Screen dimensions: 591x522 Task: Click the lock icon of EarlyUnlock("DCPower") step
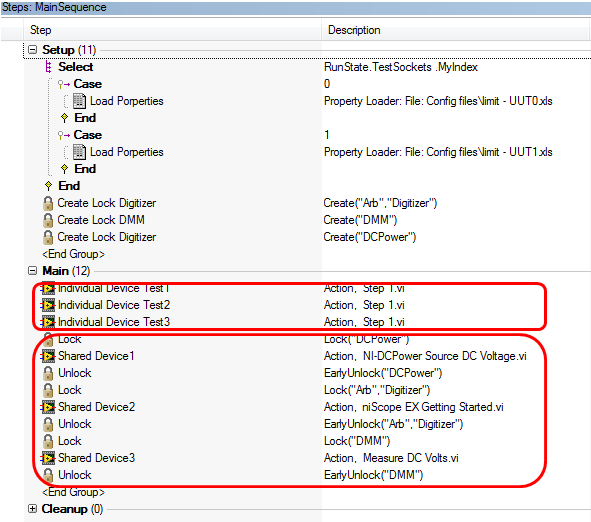tap(48, 373)
